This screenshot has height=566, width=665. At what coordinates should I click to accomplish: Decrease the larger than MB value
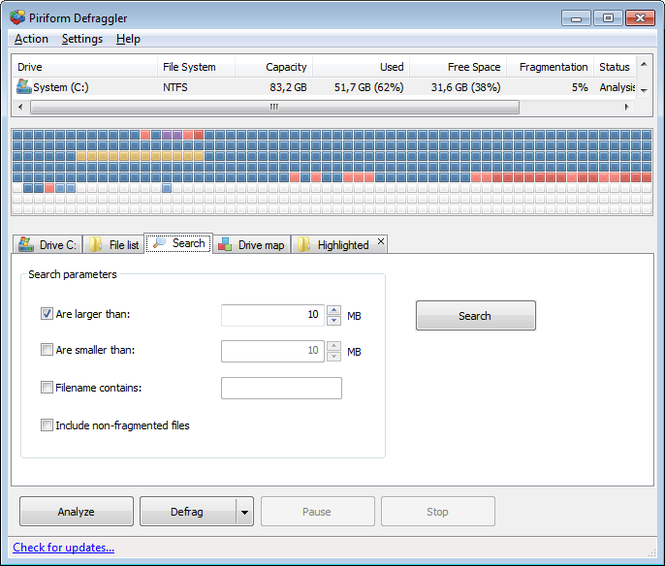click(x=334, y=321)
